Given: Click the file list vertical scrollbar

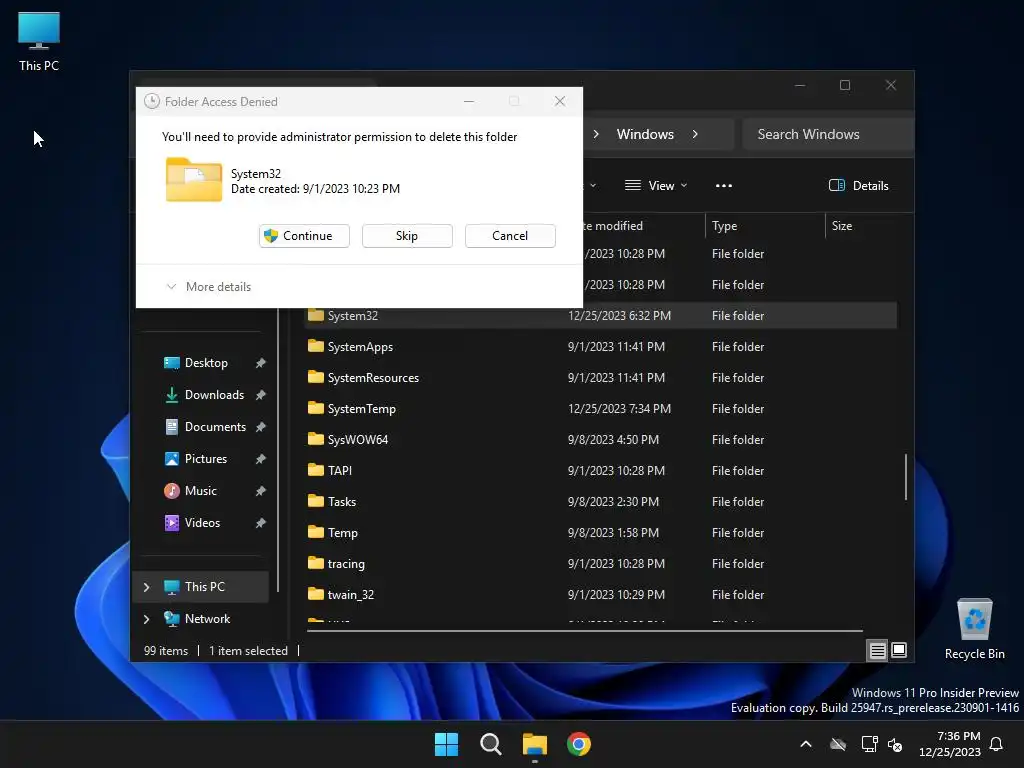Looking at the screenshot, I should 906,477.
